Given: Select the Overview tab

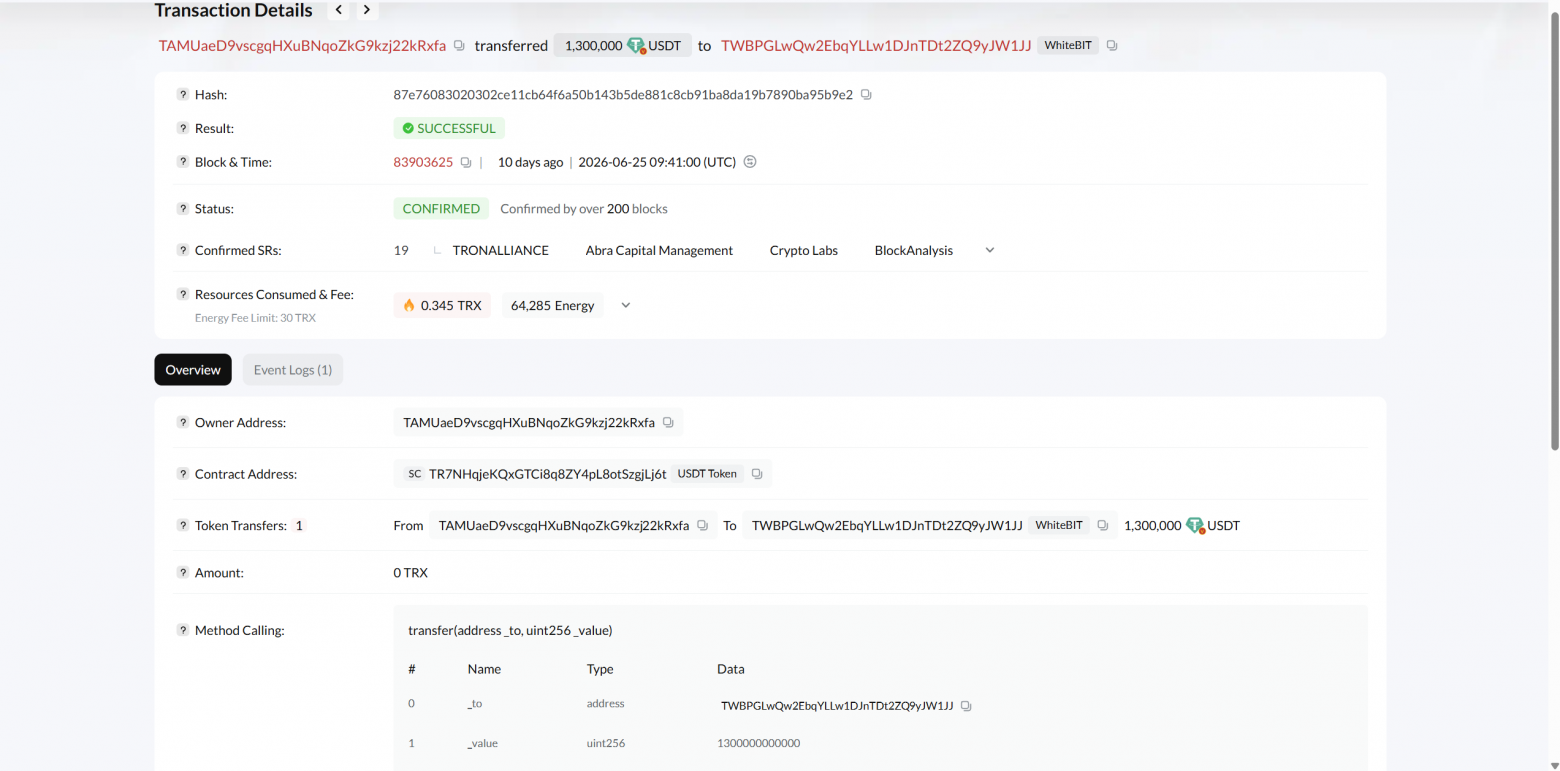Looking at the screenshot, I should 193,370.
